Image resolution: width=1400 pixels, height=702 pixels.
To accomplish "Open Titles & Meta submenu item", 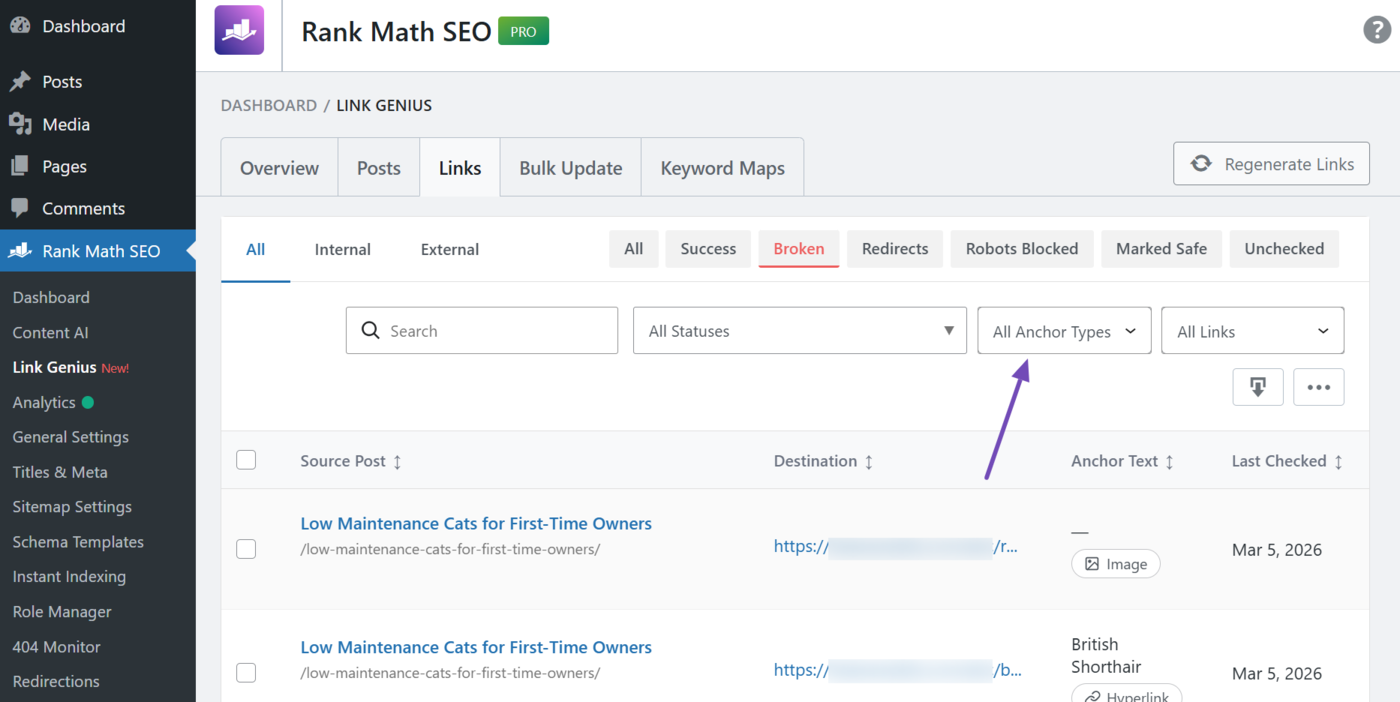I will click(x=60, y=472).
